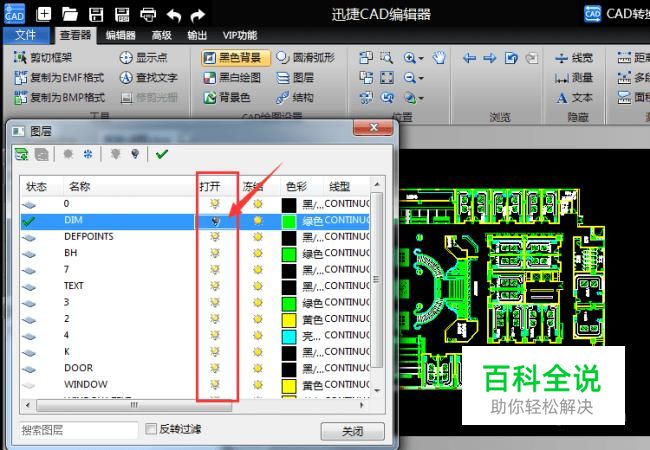This screenshot has height=450, width=650.
Task: Click 结构 structure tool
Action: point(295,97)
